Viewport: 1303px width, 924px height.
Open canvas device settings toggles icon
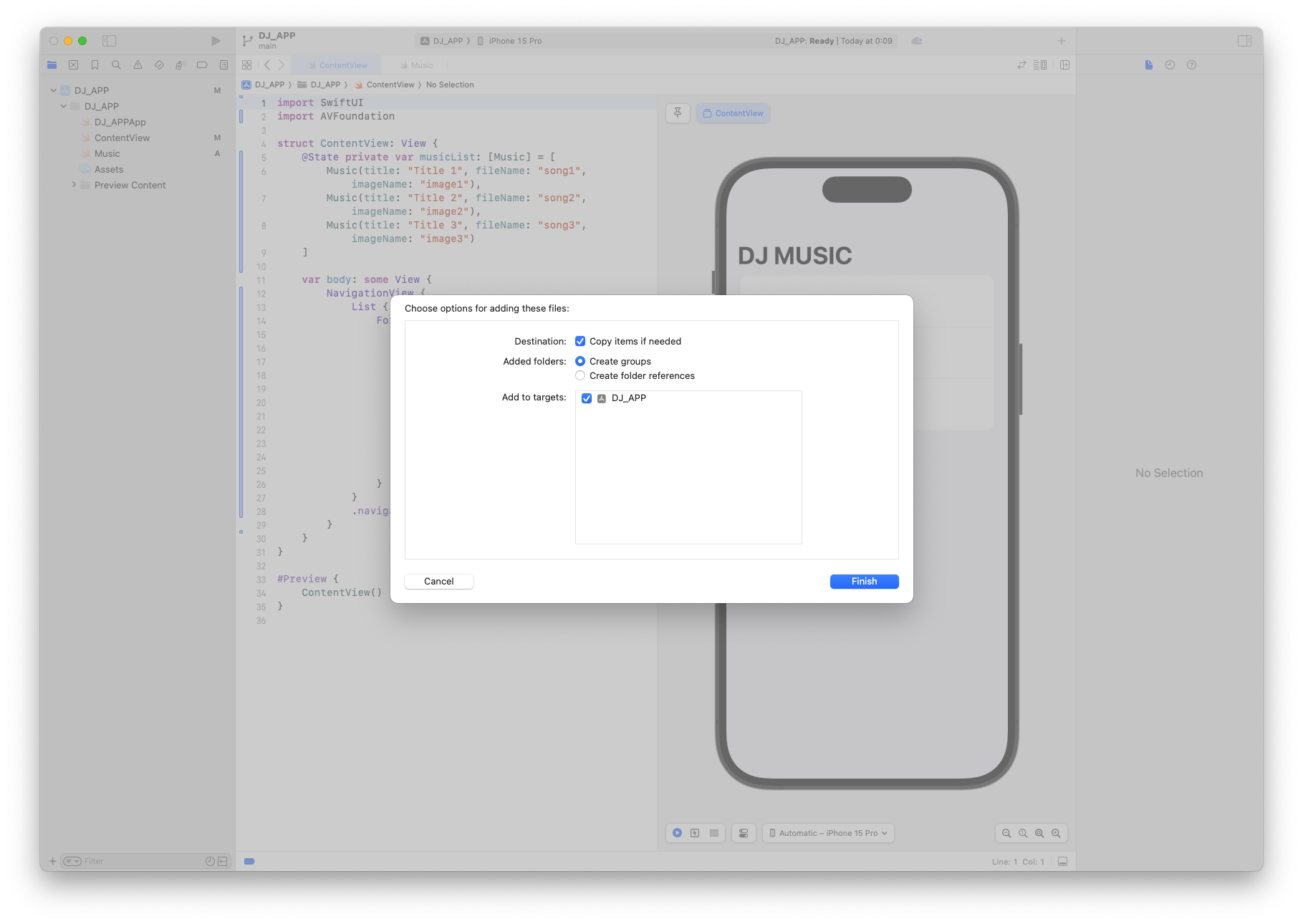(x=744, y=832)
